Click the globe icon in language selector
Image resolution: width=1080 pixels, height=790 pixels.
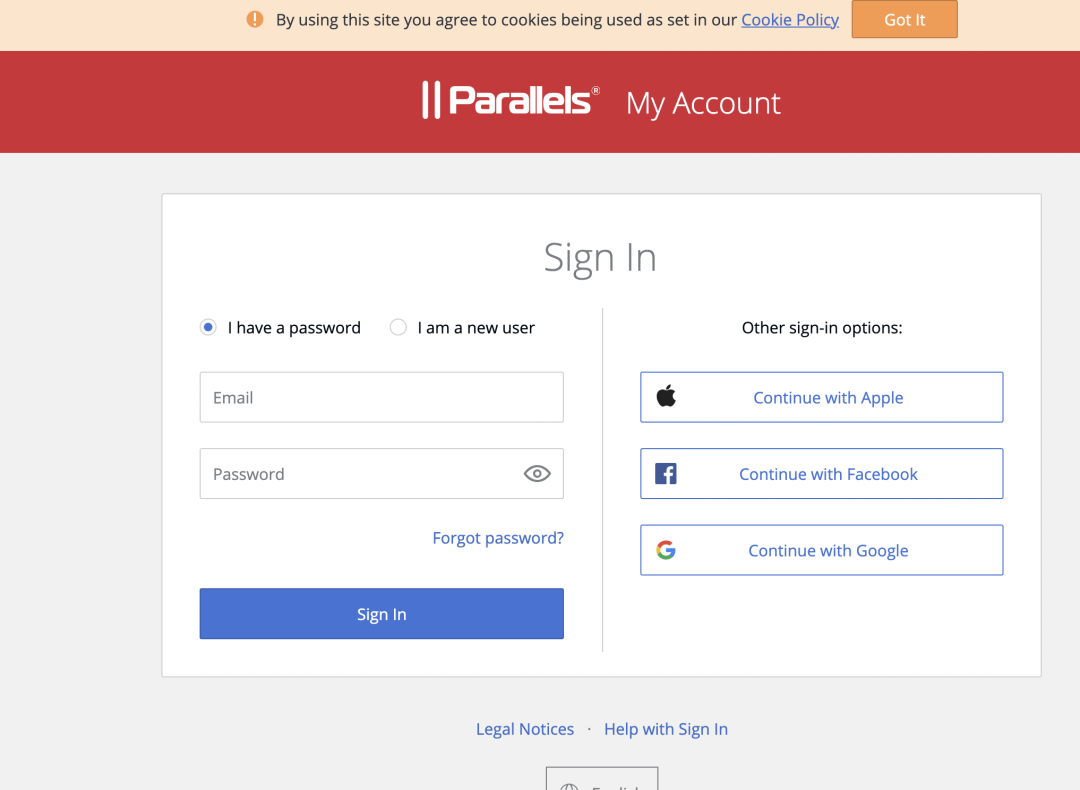point(569,786)
